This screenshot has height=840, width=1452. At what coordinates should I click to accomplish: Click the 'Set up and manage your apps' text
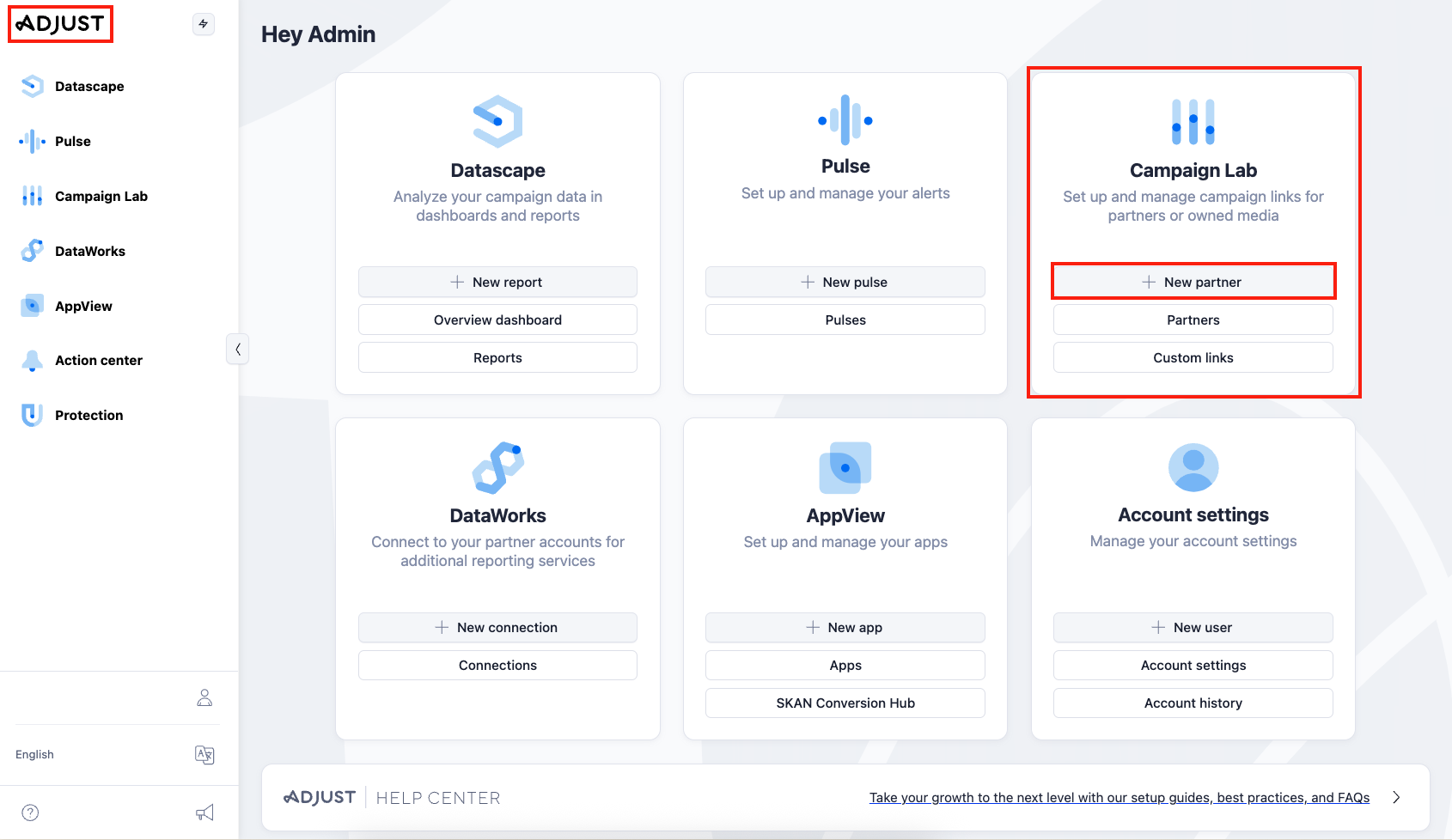pyautogui.click(x=845, y=542)
